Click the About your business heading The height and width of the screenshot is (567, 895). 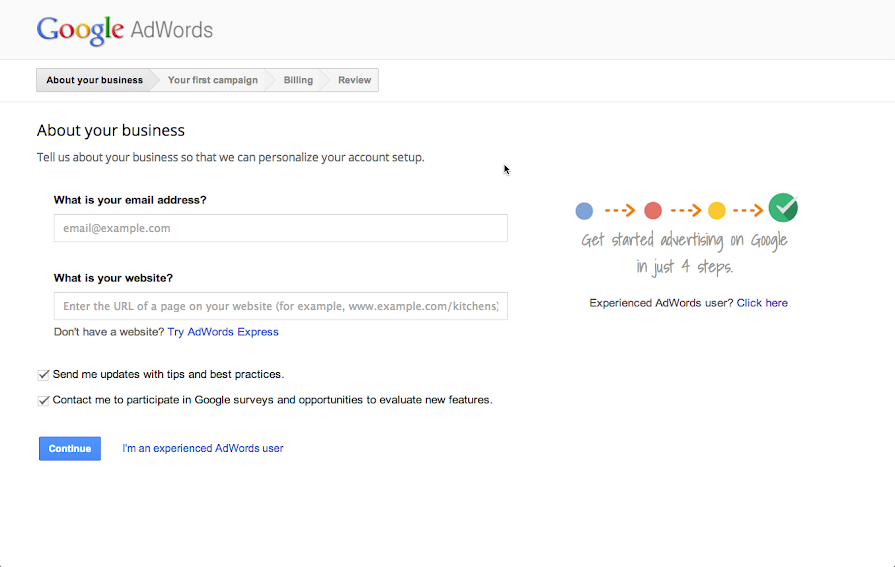coord(111,130)
